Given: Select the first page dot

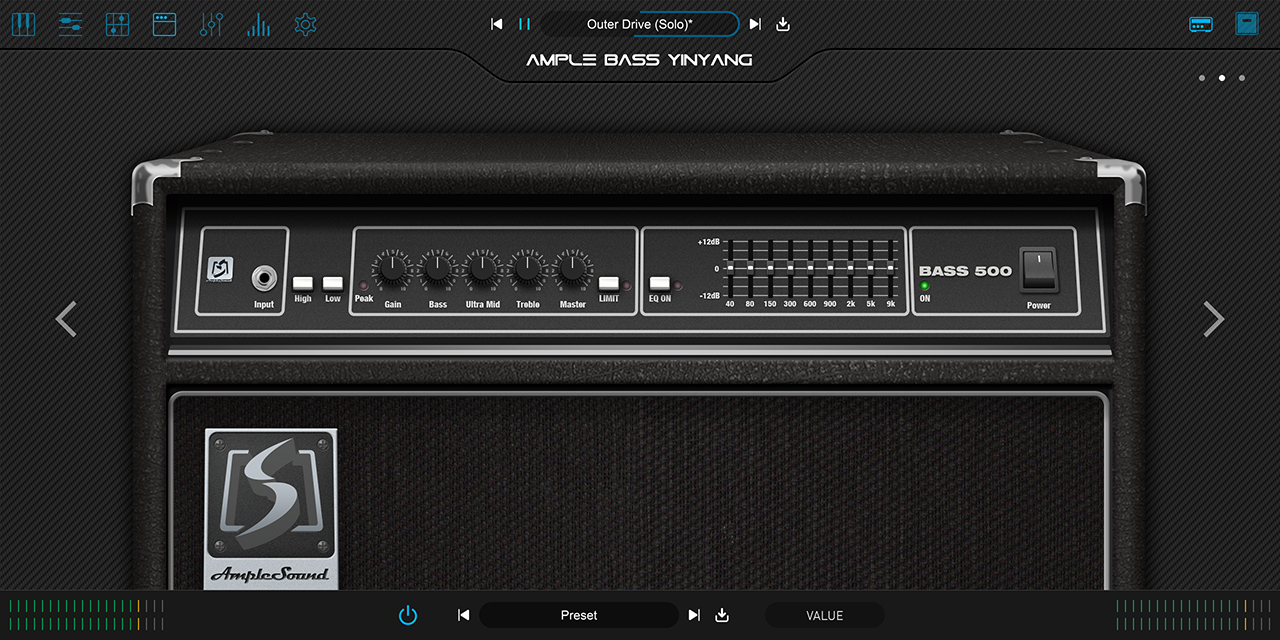Looking at the screenshot, I should pos(1202,78).
